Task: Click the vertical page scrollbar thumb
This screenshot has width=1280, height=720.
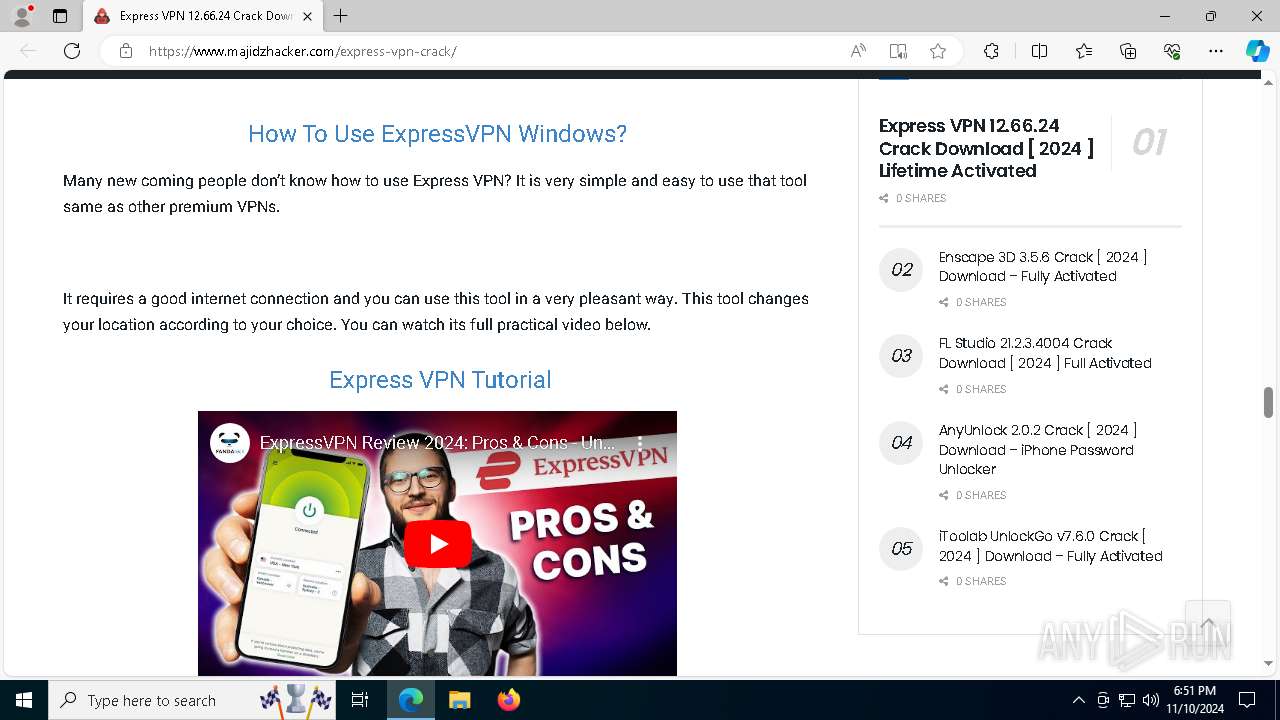Action: click(1268, 402)
